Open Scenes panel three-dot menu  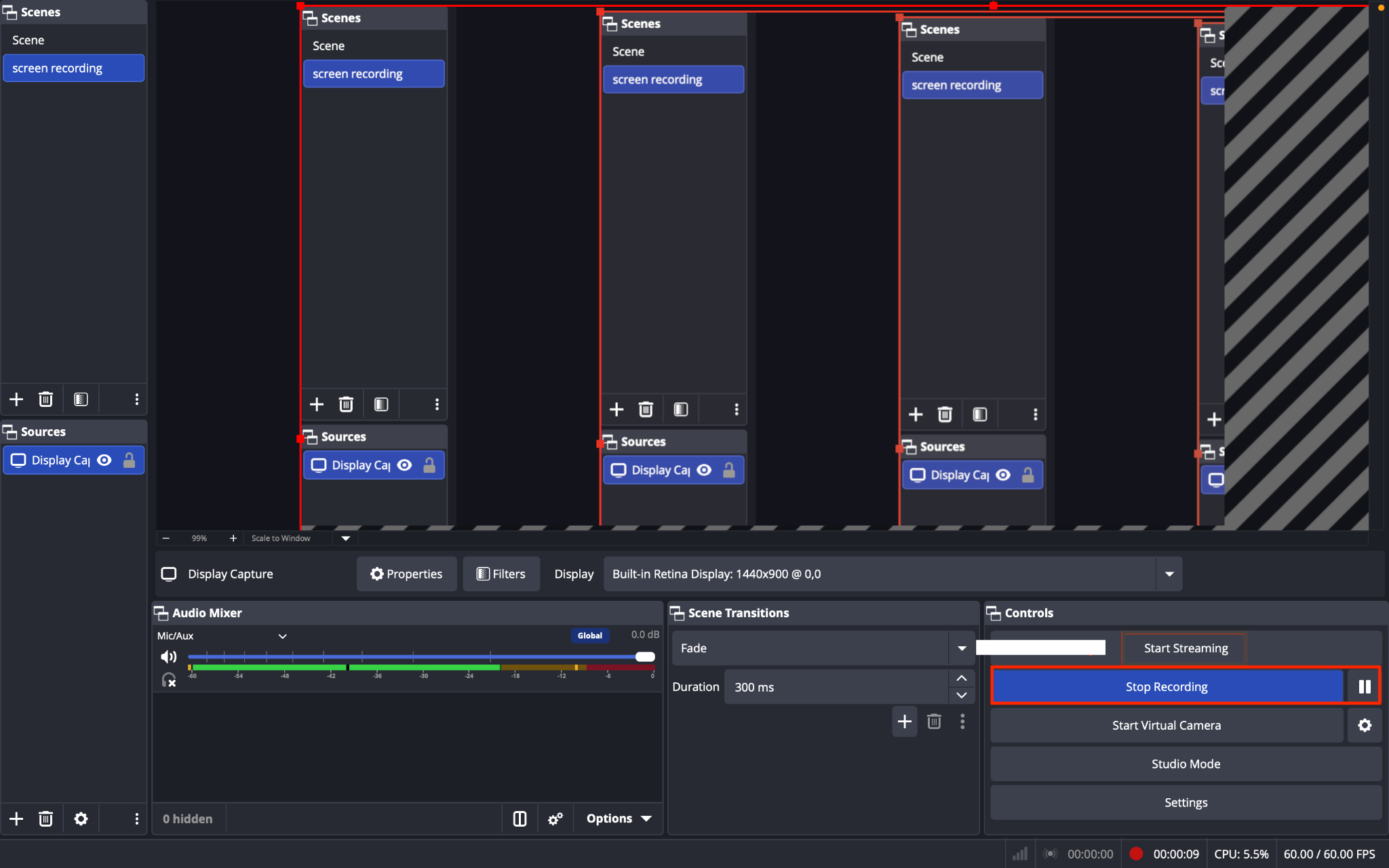coord(137,399)
